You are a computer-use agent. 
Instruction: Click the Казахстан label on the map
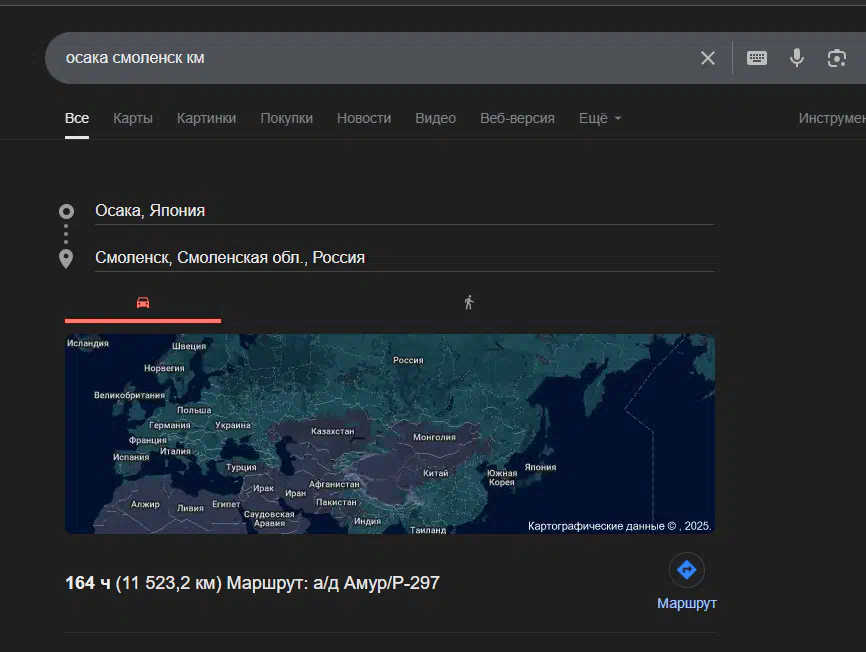332,431
